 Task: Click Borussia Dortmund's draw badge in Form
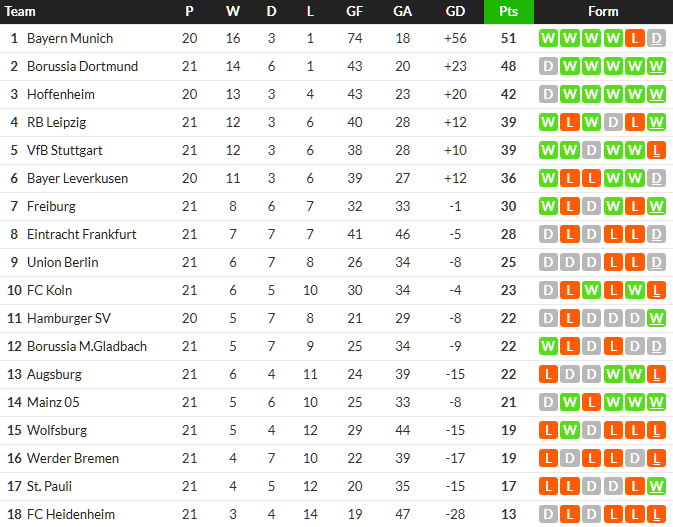[547, 67]
